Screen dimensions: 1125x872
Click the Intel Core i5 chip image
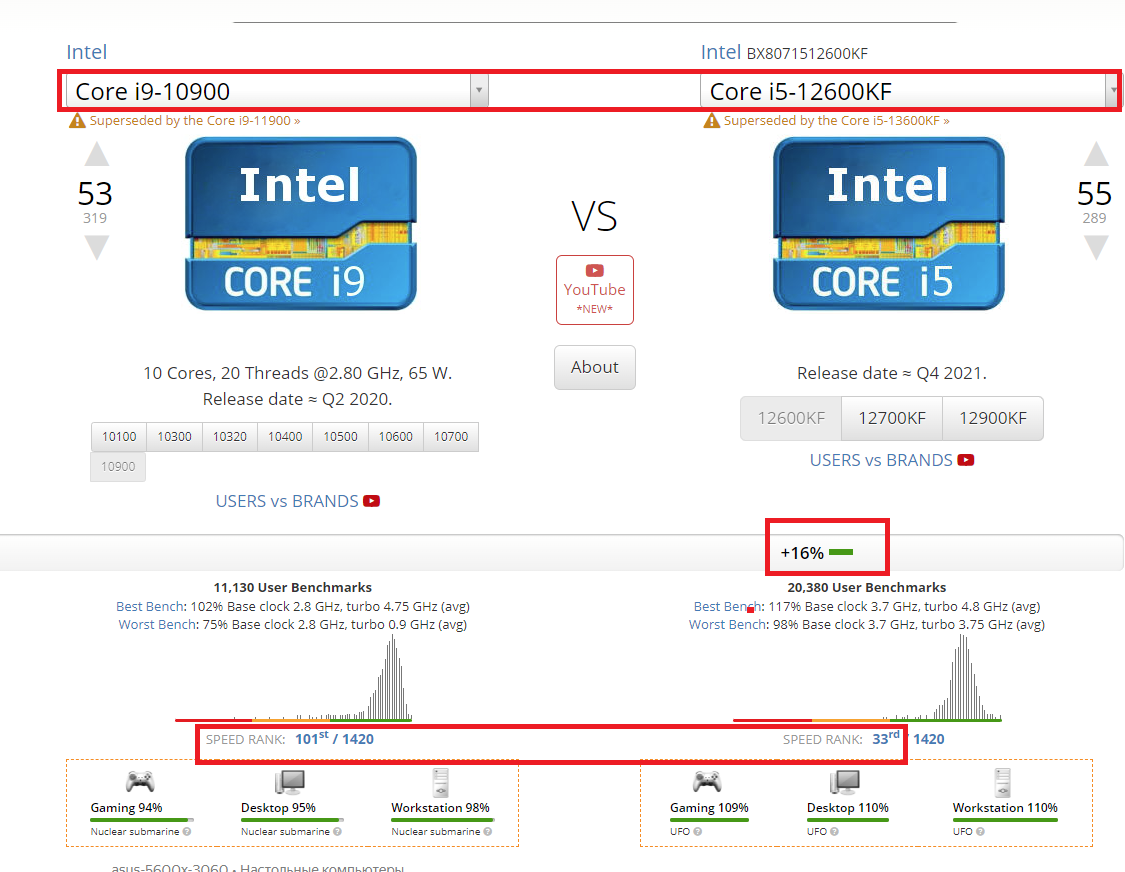click(888, 224)
